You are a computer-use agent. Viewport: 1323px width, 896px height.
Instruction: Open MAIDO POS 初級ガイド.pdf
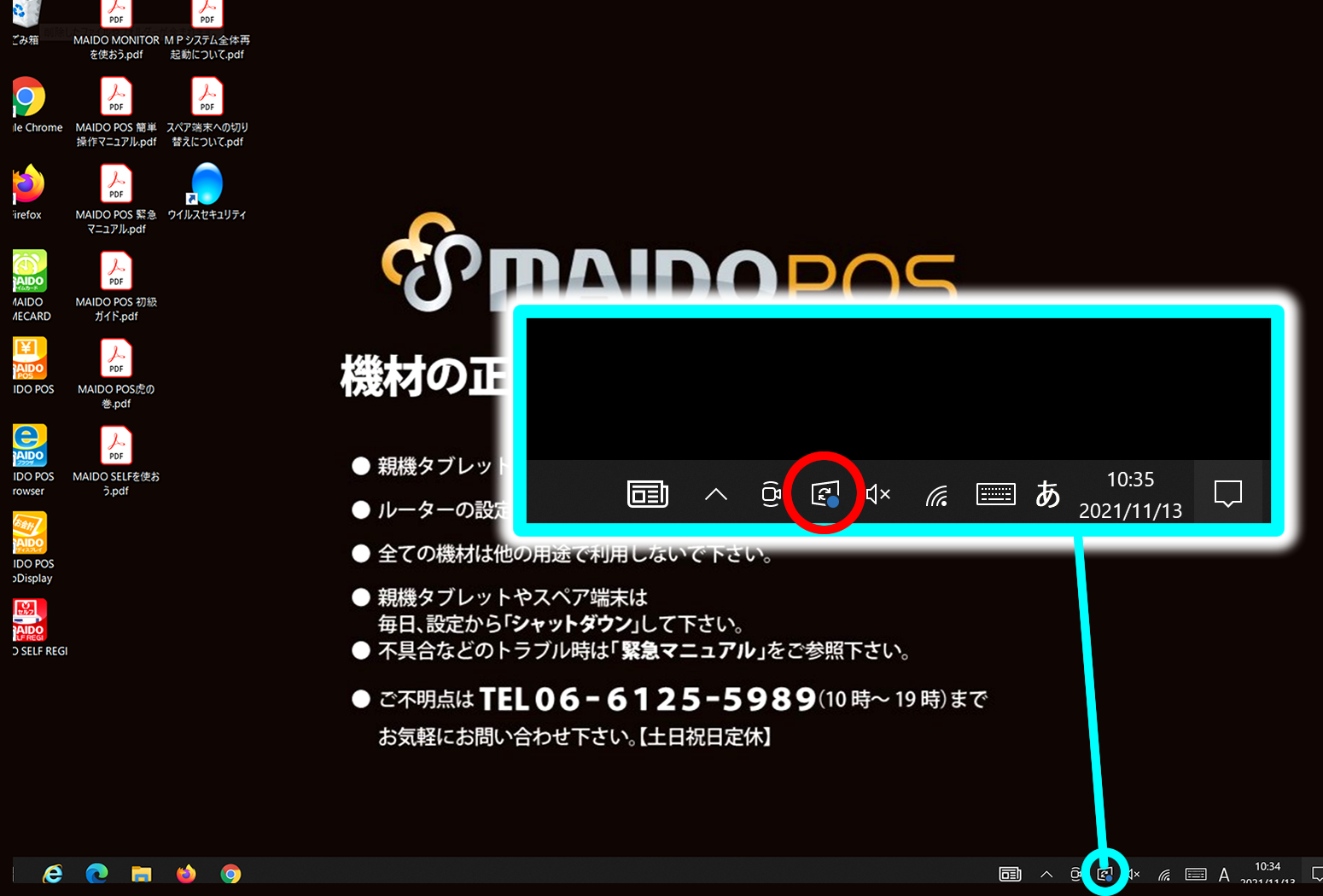click(116, 287)
